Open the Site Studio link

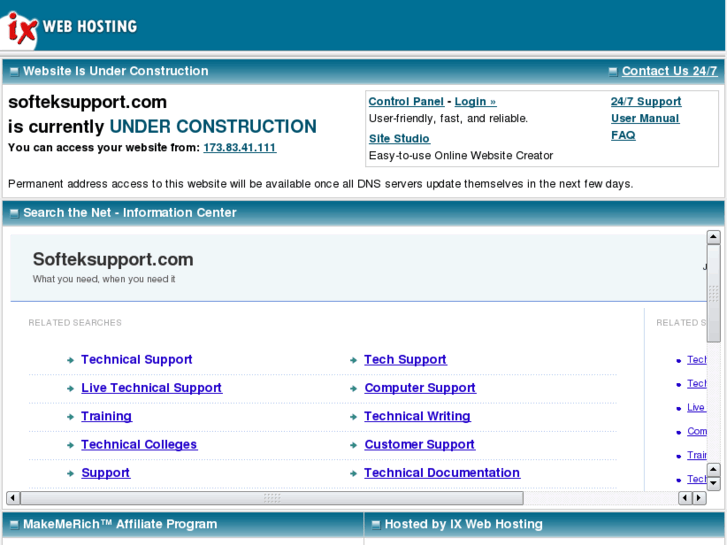click(399, 139)
